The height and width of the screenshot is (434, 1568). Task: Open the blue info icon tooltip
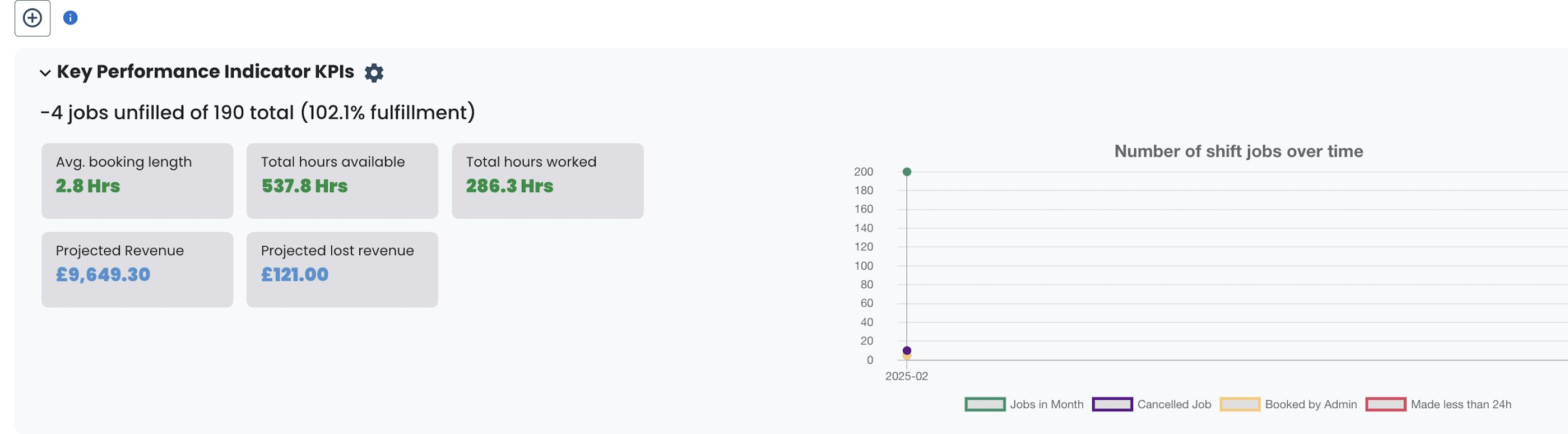pos(71,17)
